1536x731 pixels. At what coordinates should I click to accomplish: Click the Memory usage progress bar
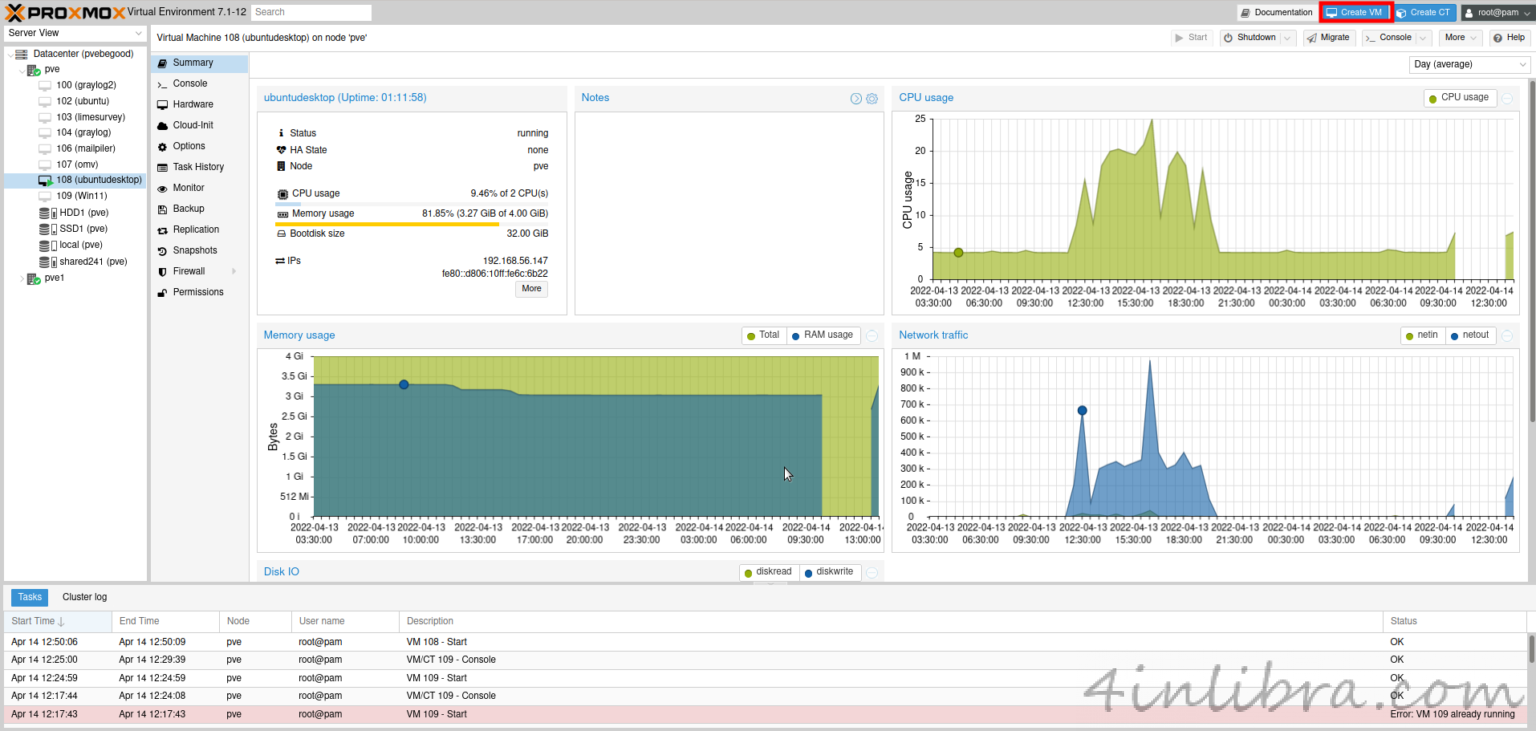click(411, 223)
